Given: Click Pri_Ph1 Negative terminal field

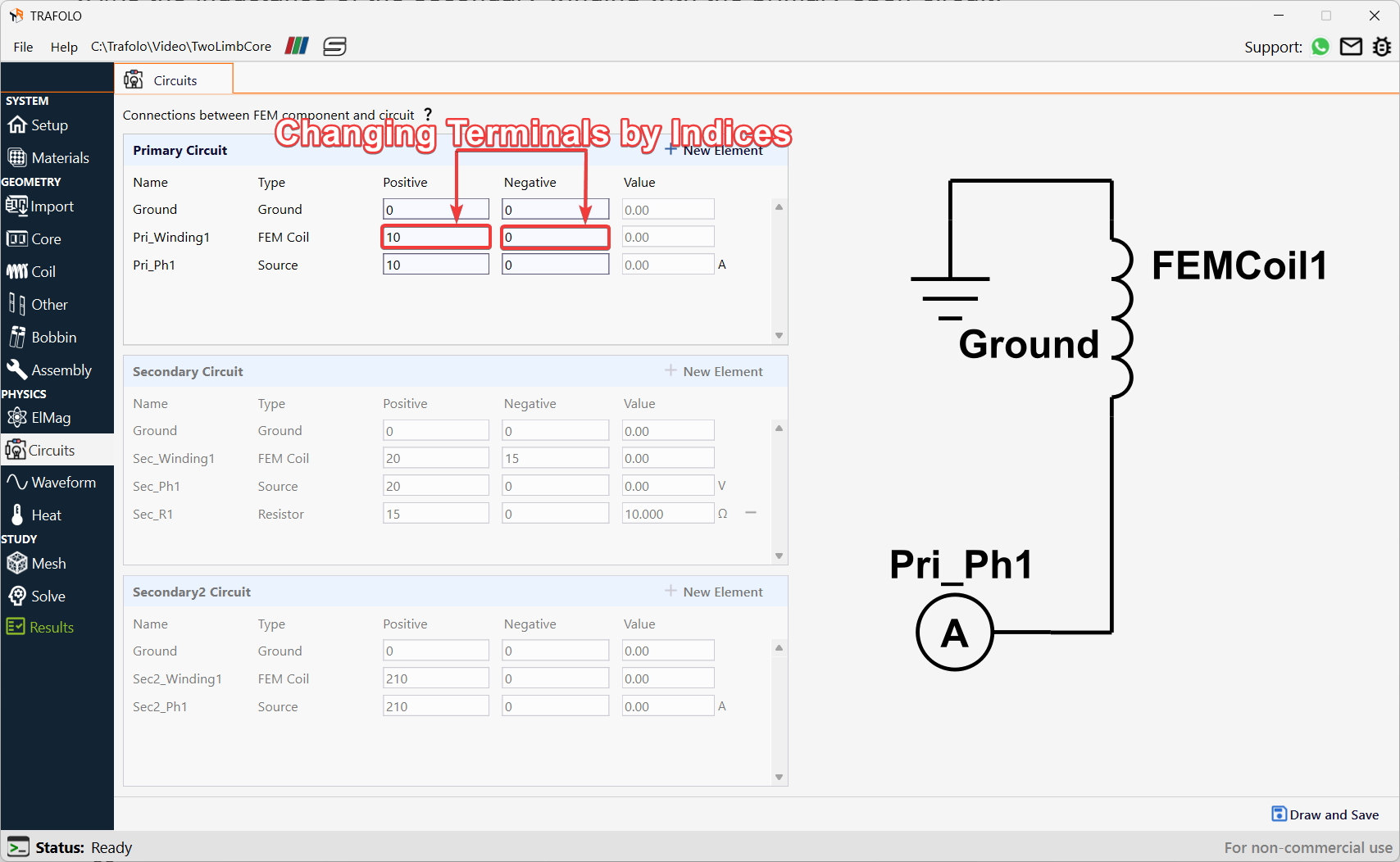Looking at the screenshot, I should [x=555, y=265].
